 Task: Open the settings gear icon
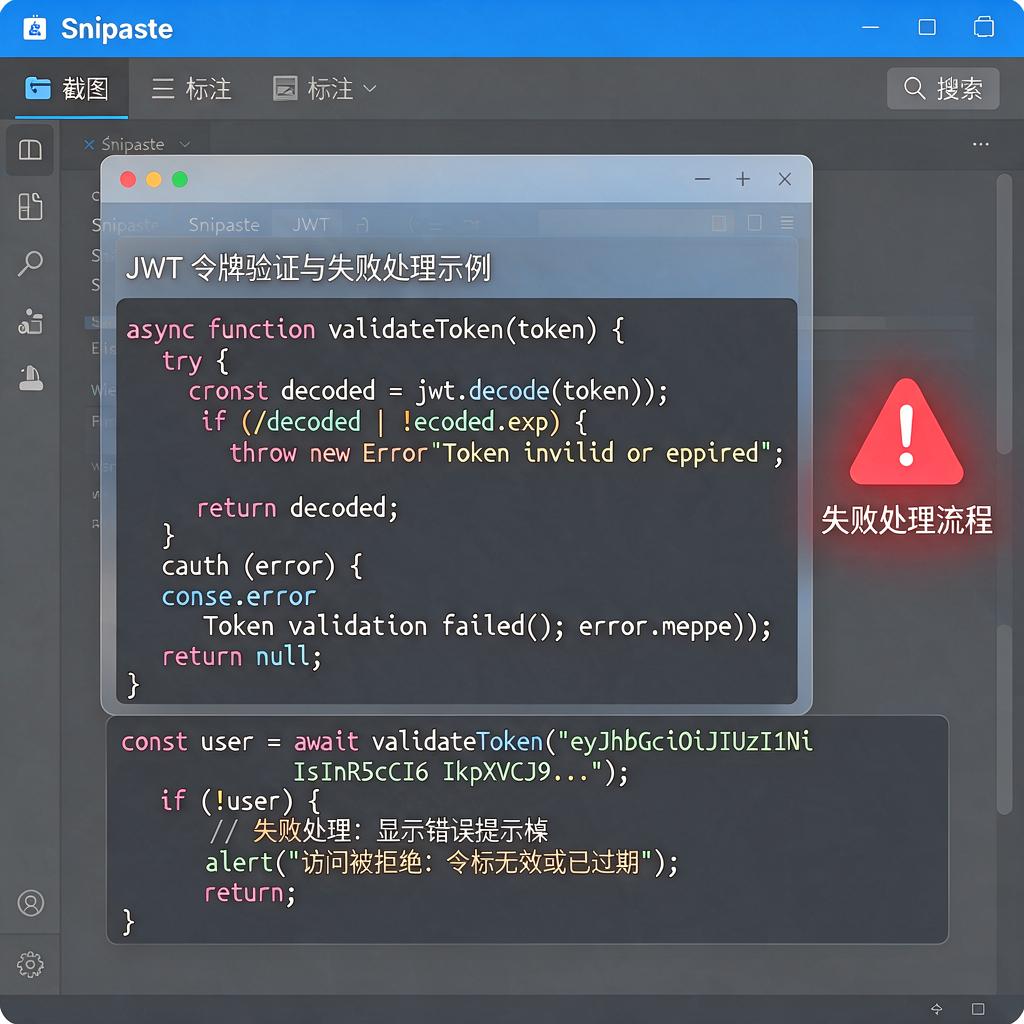point(30,964)
